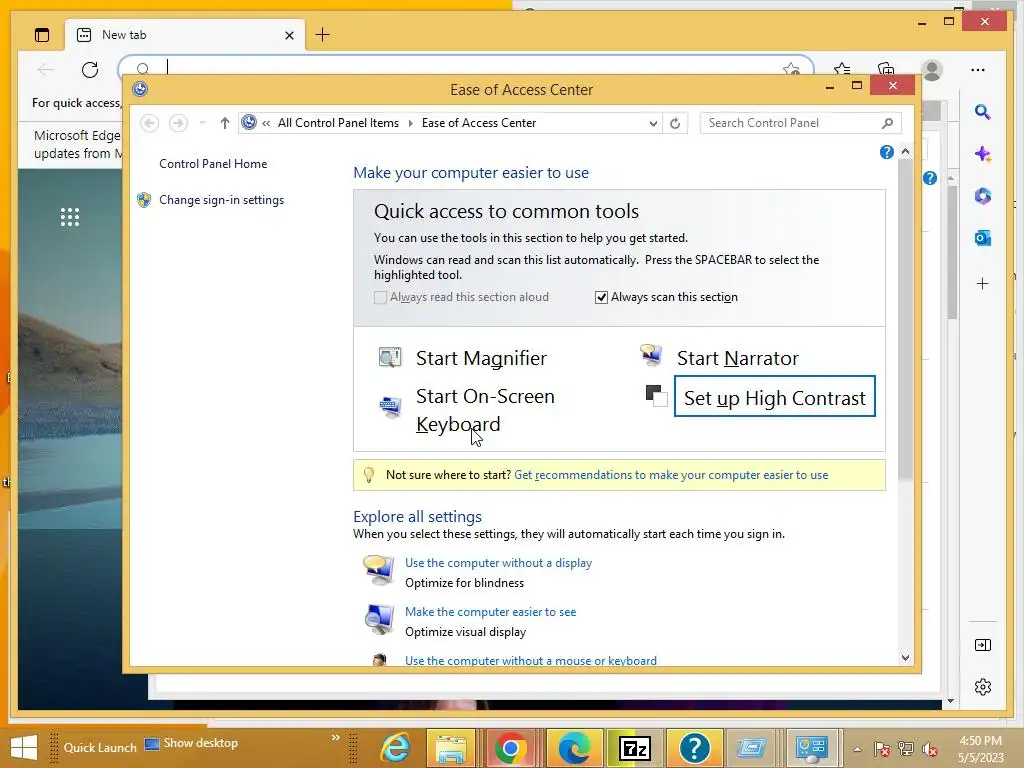This screenshot has height=768, width=1024.
Task: Click the High Contrast icon
Action: (656, 396)
